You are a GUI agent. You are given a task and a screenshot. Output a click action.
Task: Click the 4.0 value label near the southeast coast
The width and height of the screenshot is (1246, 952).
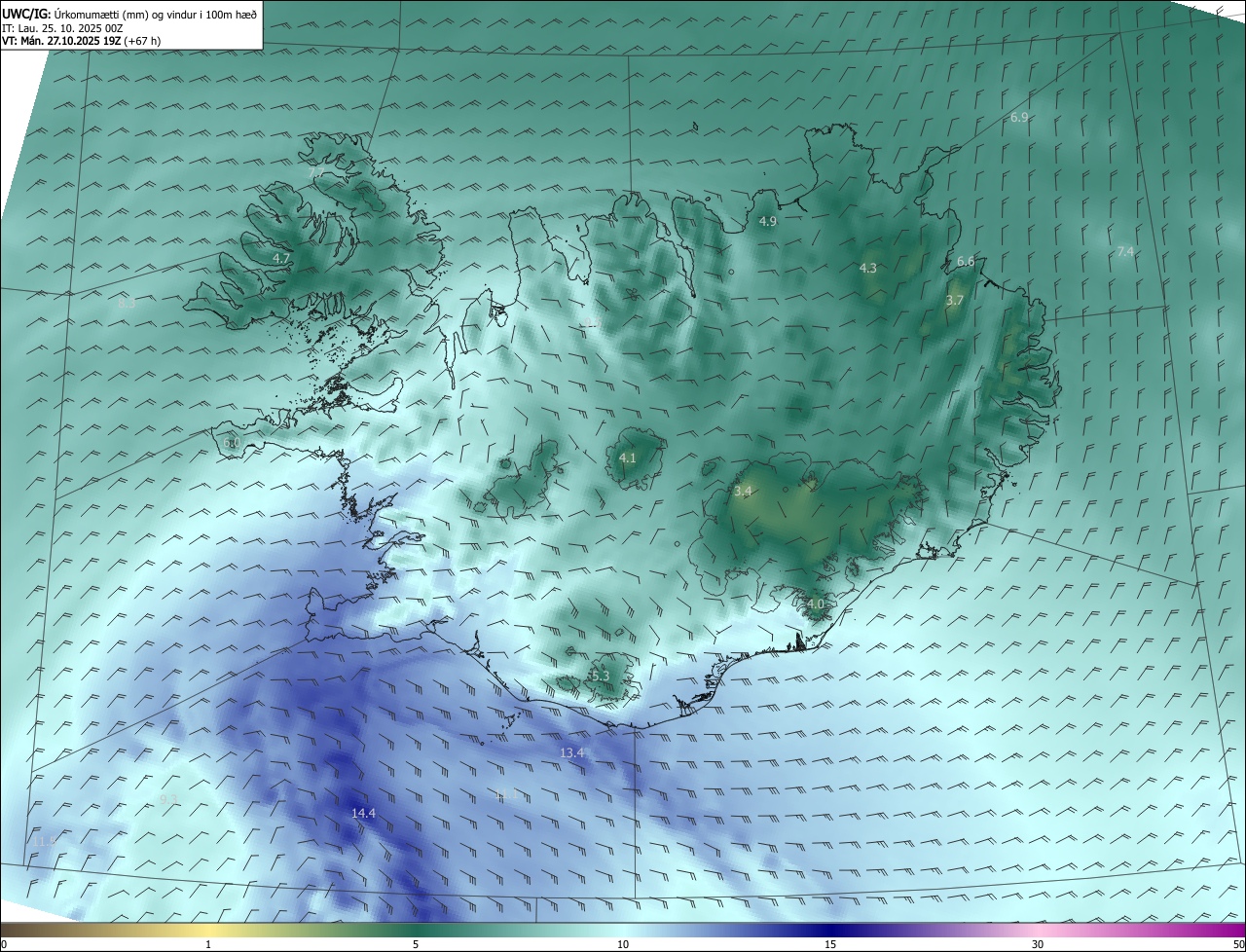[816, 604]
